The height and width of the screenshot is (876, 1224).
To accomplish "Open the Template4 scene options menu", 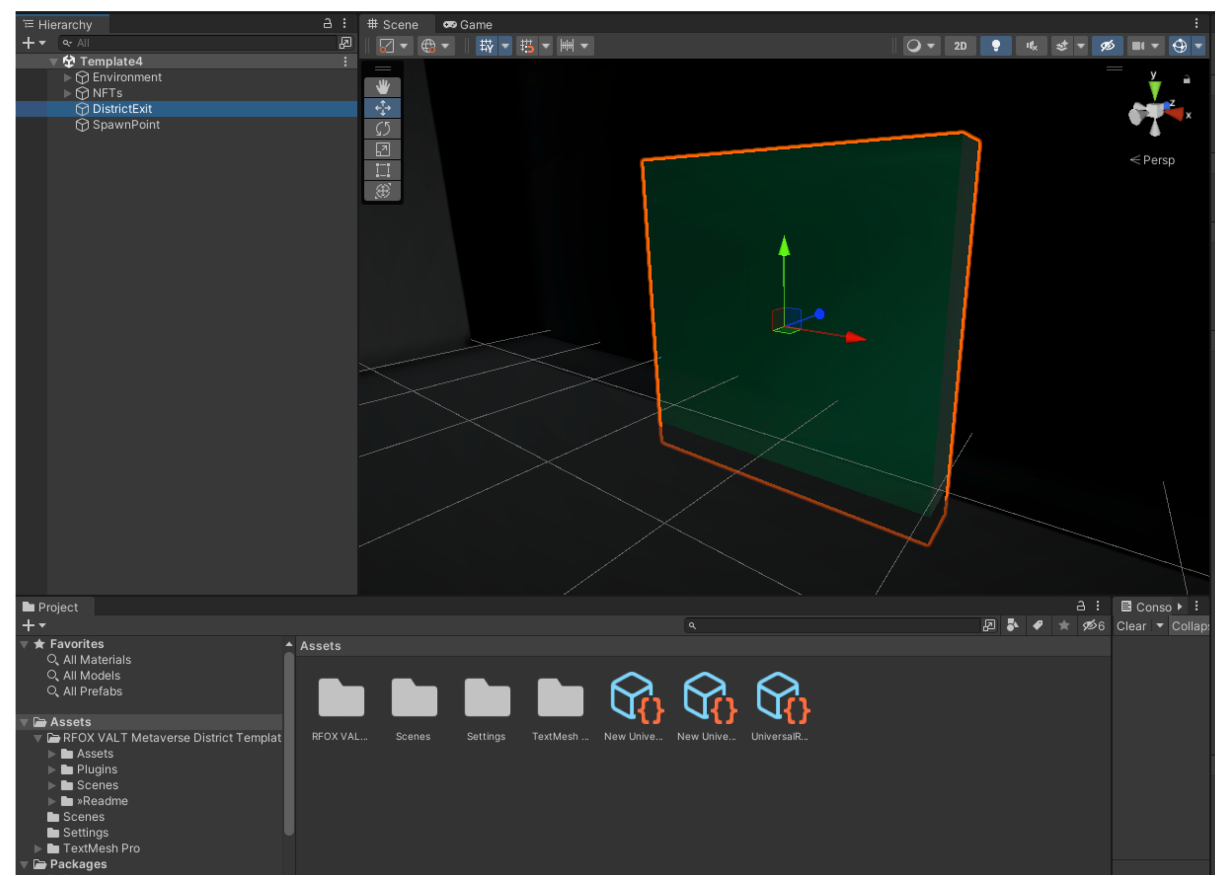I will [346, 61].
